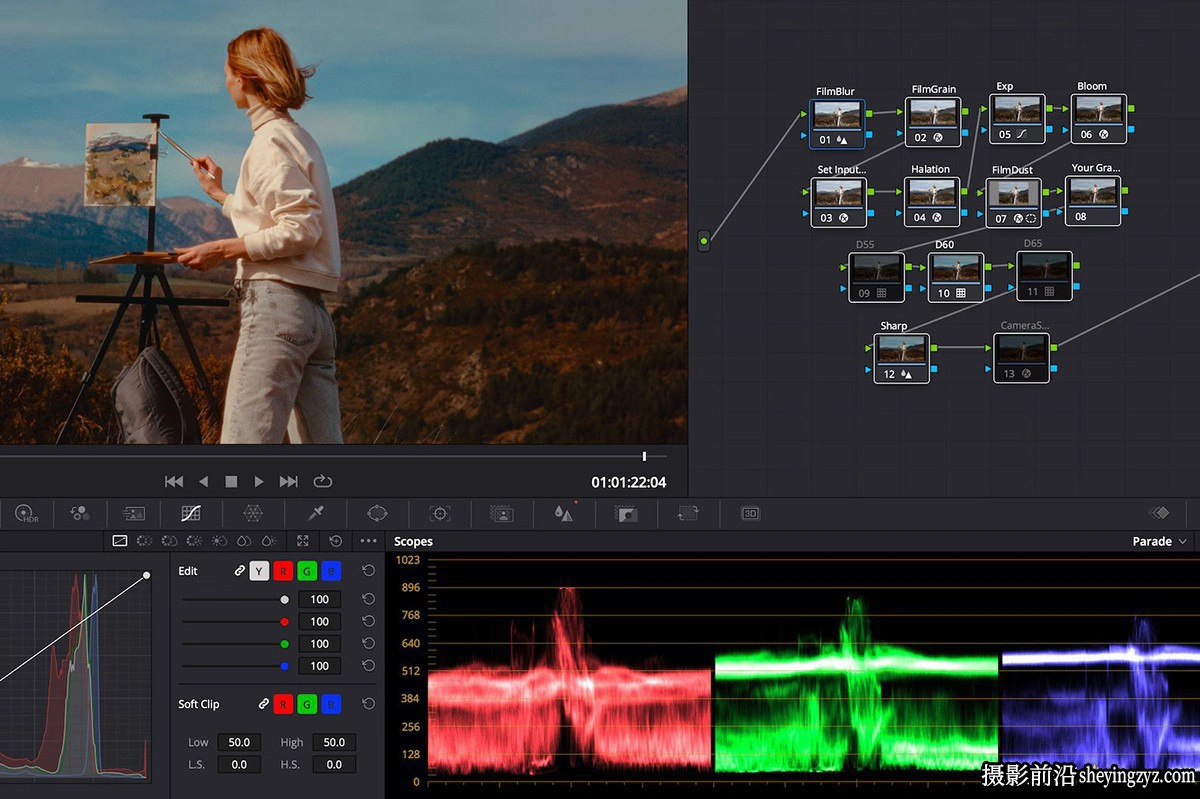Image resolution: width=1200 pixels, height=799 pixels.
Task: Click the H.S. value field
Action: point(334,764)
